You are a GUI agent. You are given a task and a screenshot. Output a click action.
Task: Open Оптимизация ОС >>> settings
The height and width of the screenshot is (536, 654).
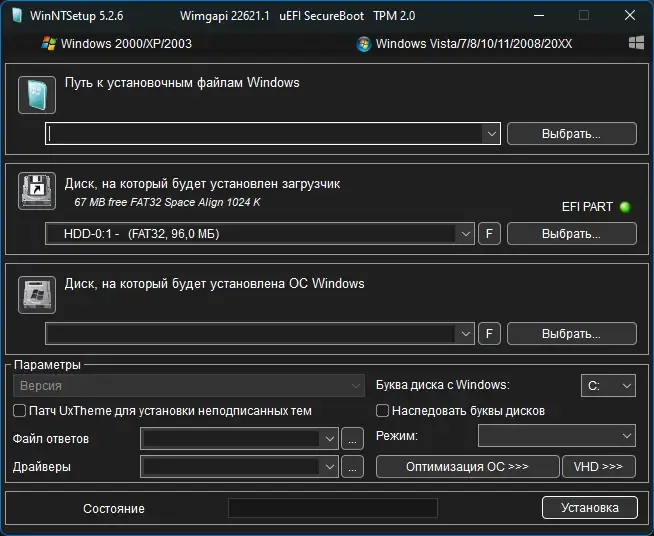pyautogui.click(x=468, y=466)
